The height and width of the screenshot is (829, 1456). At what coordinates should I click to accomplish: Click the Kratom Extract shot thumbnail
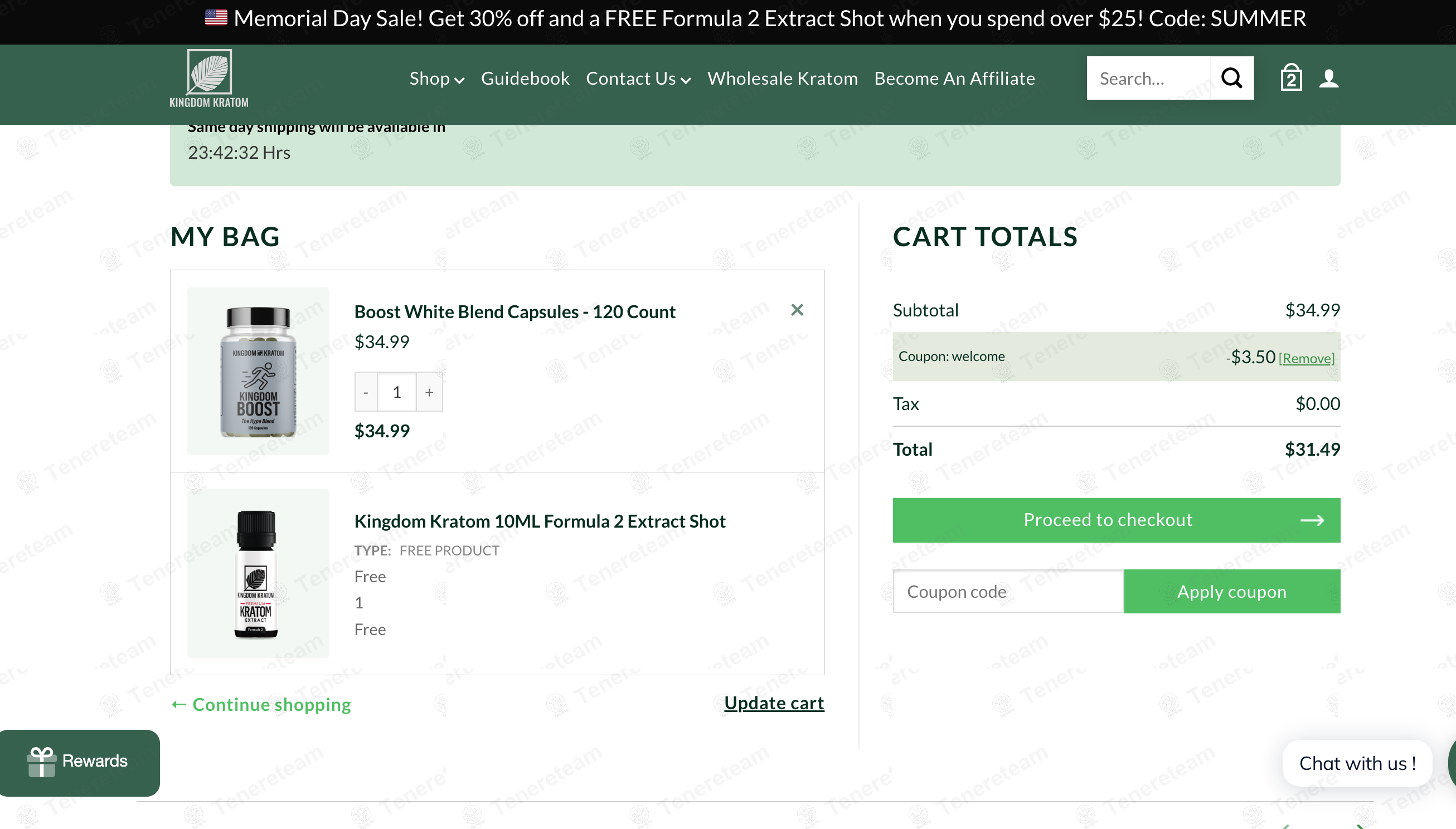point(258,573)
